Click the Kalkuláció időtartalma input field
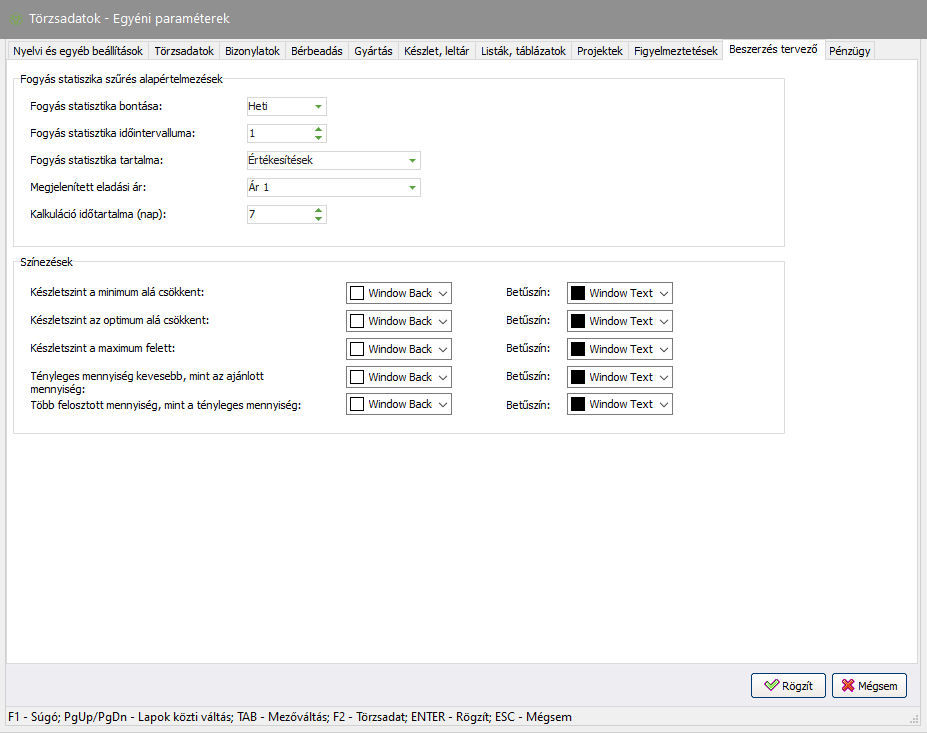 (x=278, y=215)
